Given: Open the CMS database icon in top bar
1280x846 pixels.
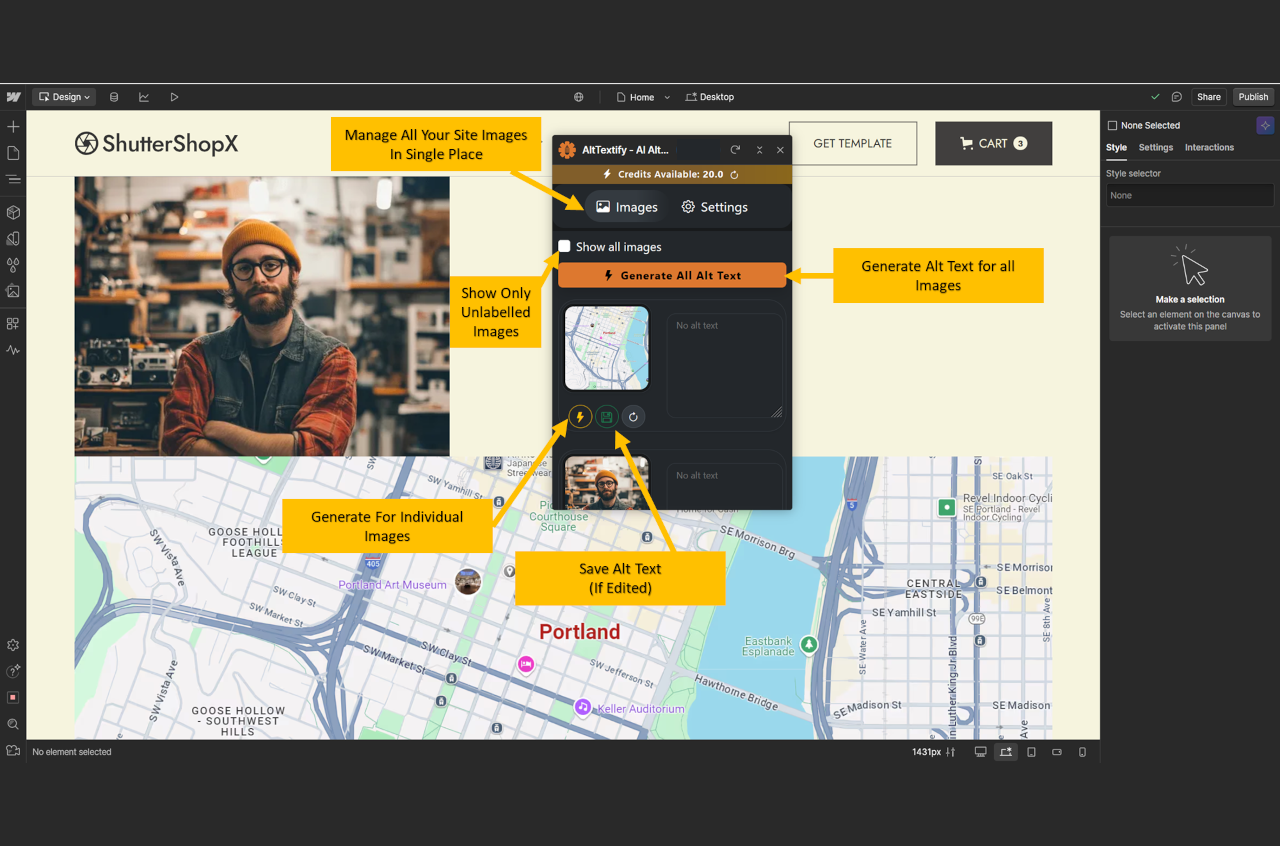Looking at the screenshot, I should click(x=114, y=97).
